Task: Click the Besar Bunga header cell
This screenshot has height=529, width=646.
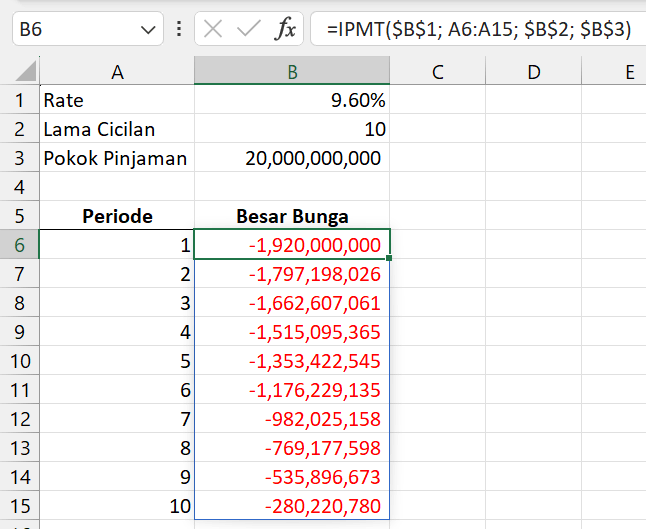Action: pyautogui.click(x=292, y=216)
